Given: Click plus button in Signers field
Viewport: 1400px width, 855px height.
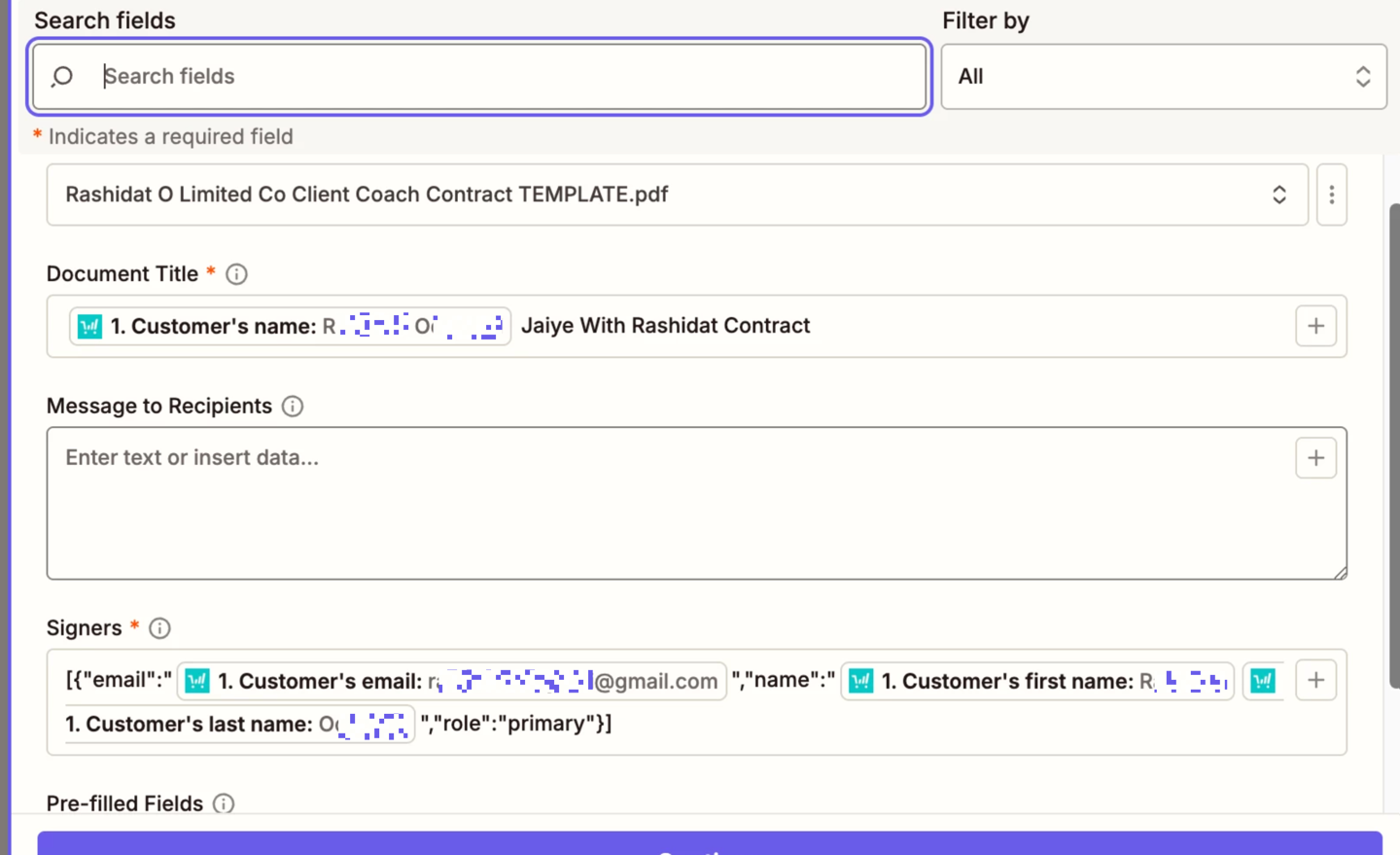Looking at the screenshot, I should pyautogui.click(x=1315, y=680).
